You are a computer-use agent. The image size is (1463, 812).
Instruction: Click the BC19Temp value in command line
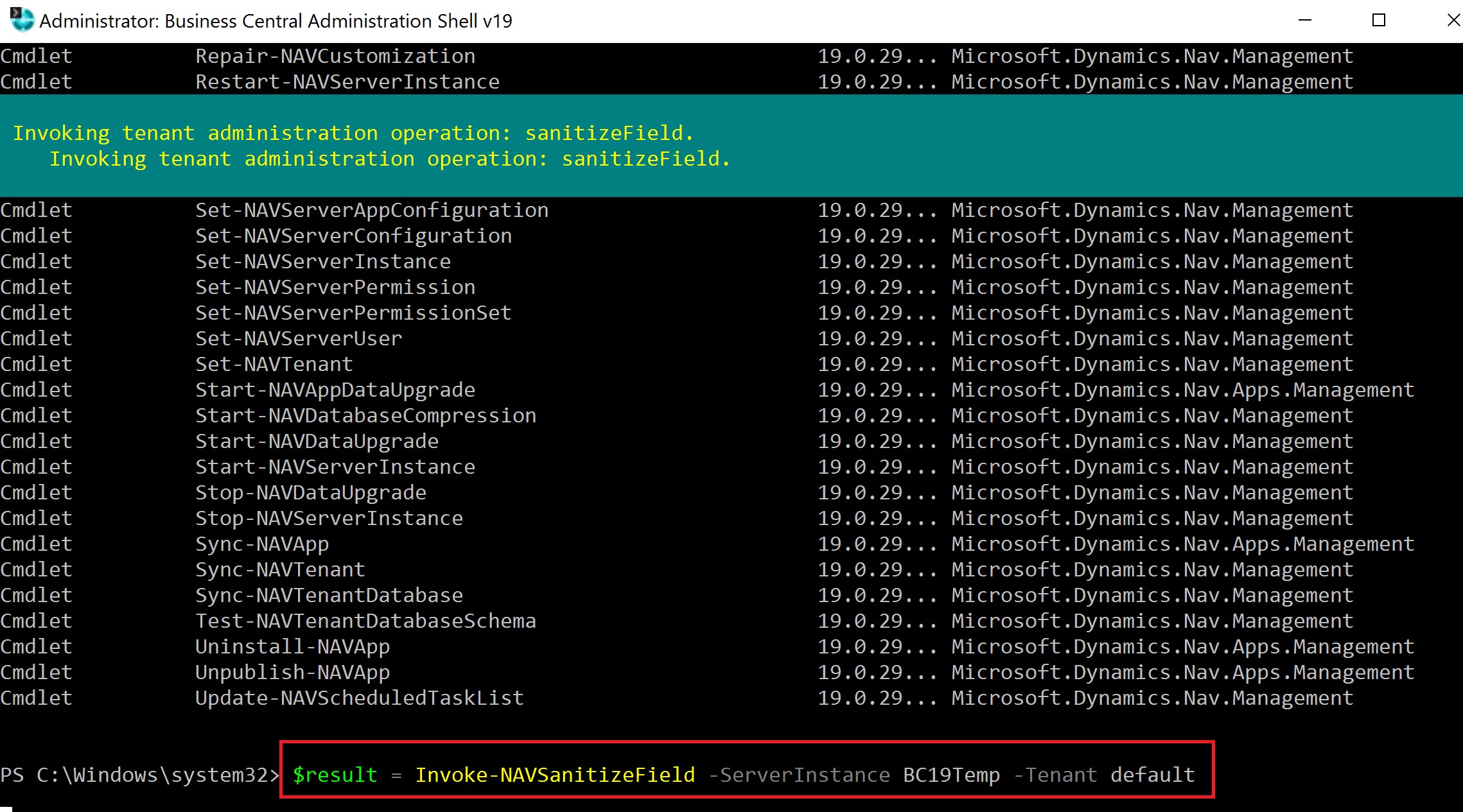[x=951, y=775]
